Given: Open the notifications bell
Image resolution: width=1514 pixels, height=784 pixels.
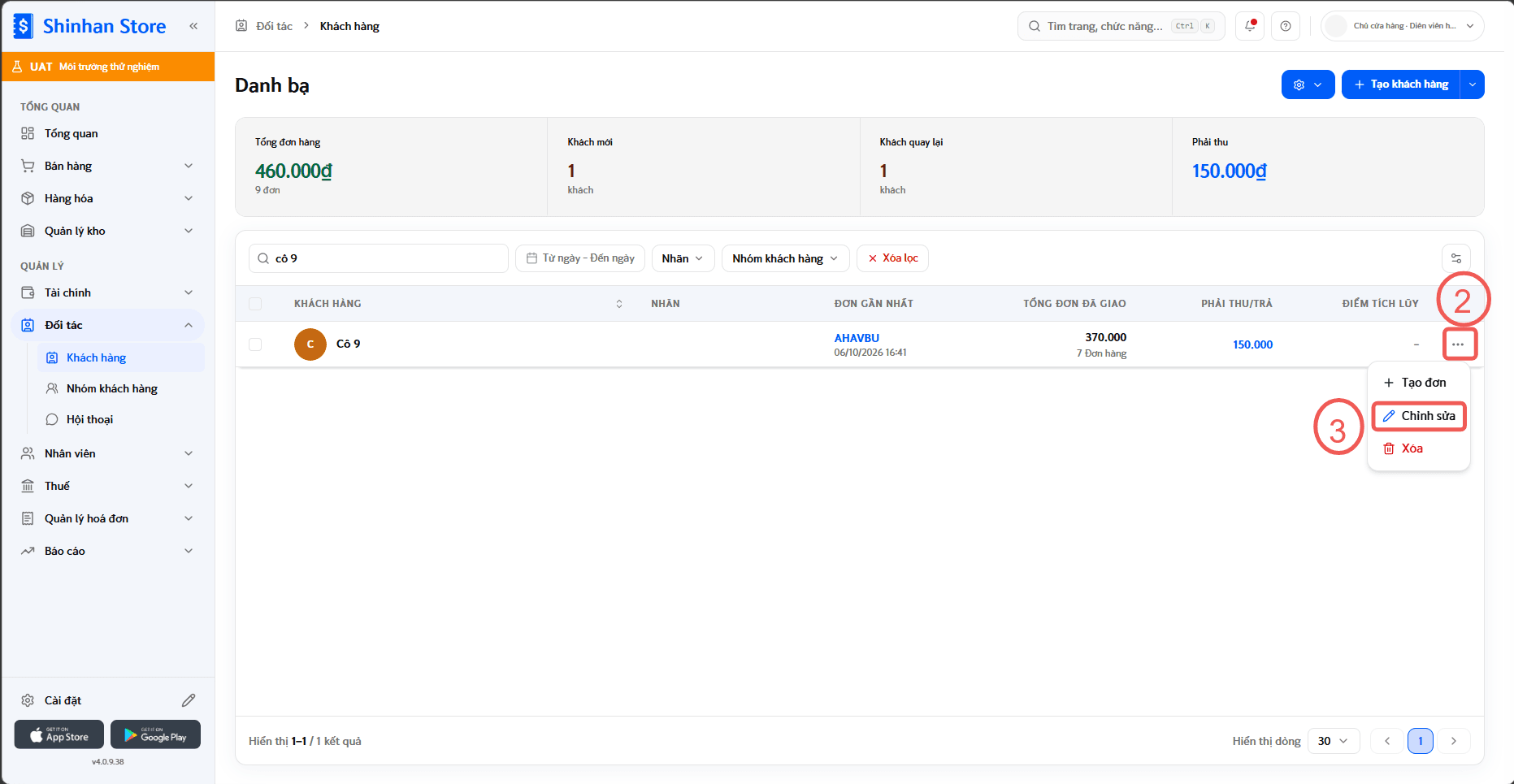Looking at the screenshot, I should pos(1250,26).
